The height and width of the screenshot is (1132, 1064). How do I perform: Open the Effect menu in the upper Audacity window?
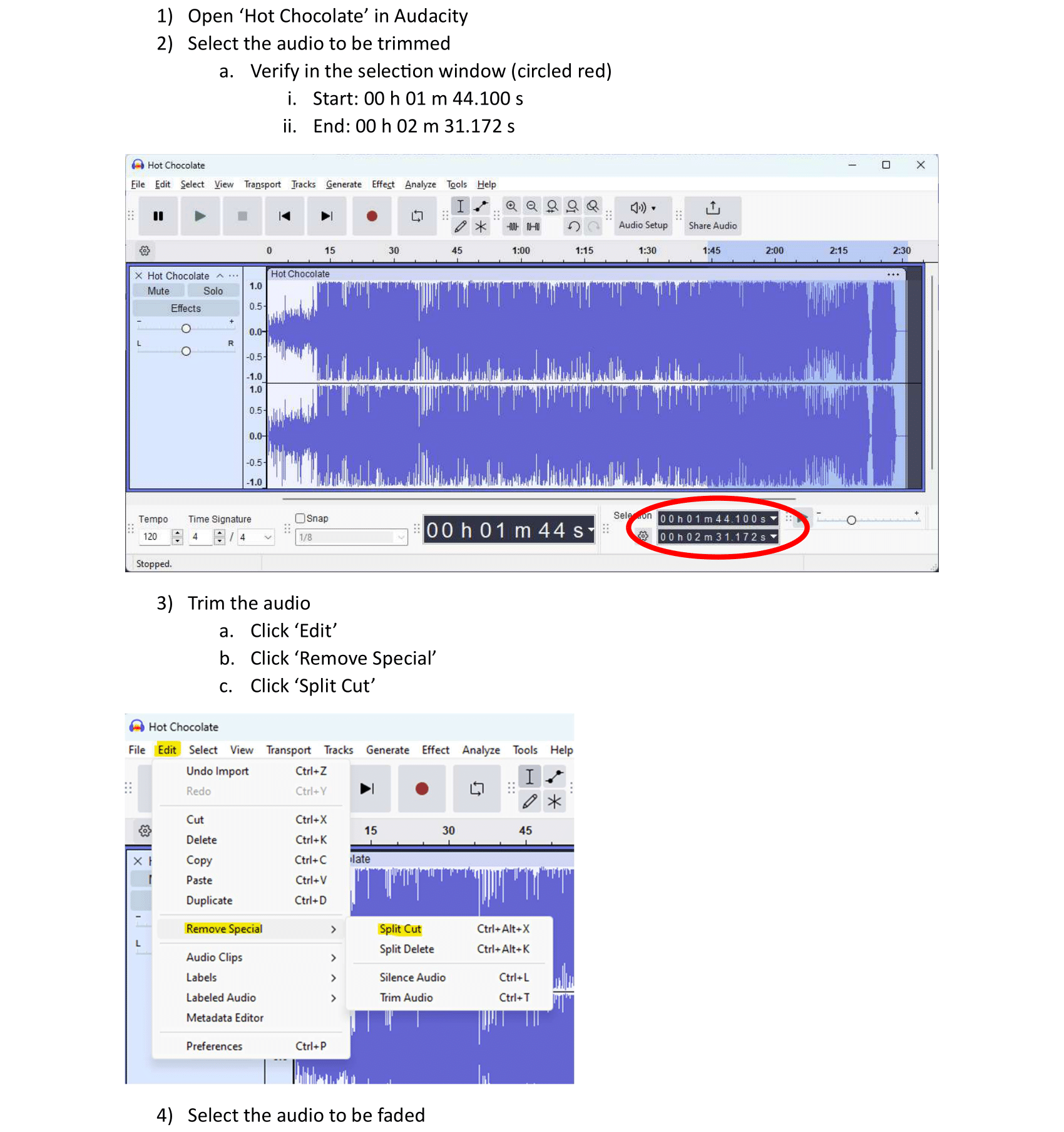click(383, 184)
